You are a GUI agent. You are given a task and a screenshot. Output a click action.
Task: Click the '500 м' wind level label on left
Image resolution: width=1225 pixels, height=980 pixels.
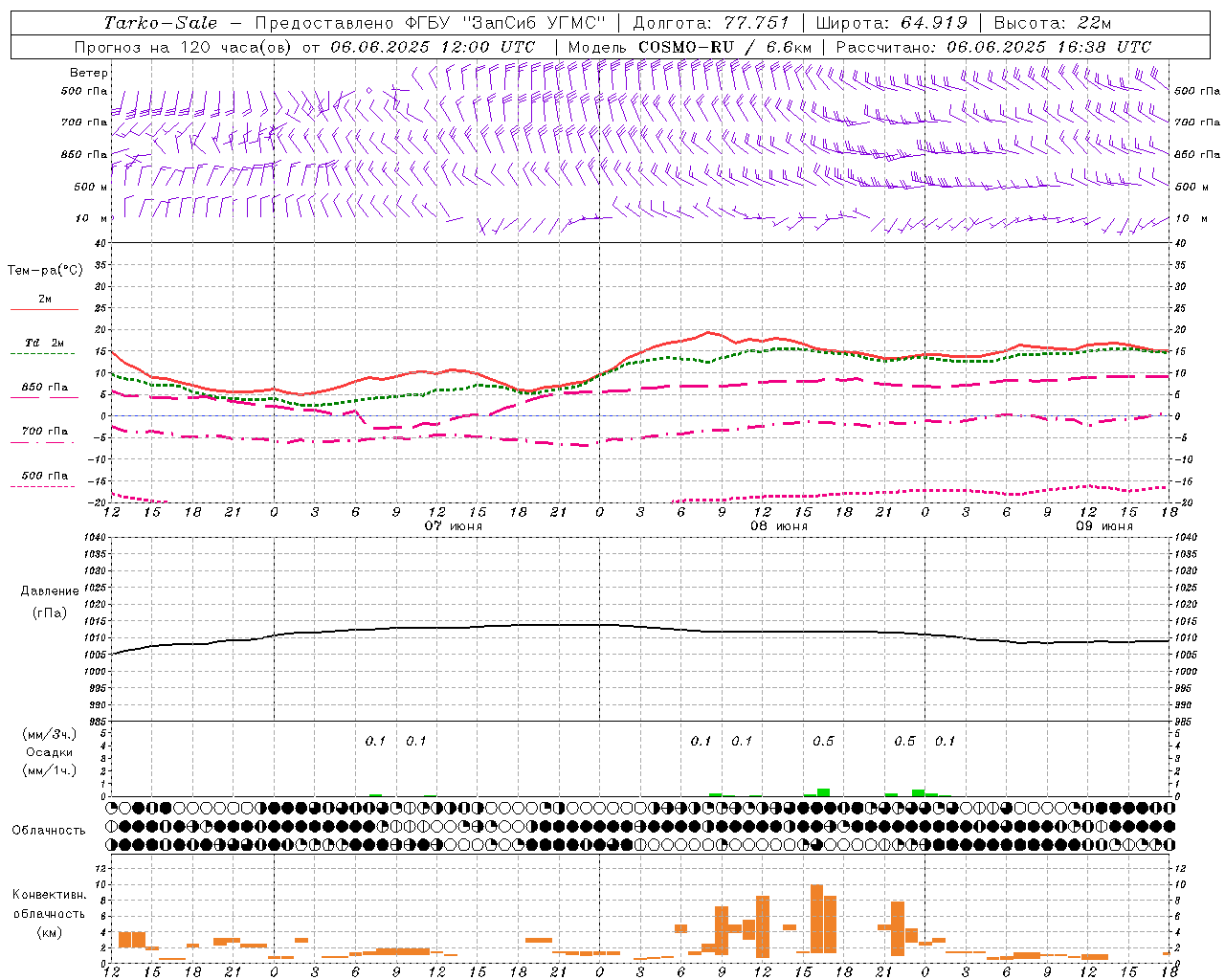[91, 187]
